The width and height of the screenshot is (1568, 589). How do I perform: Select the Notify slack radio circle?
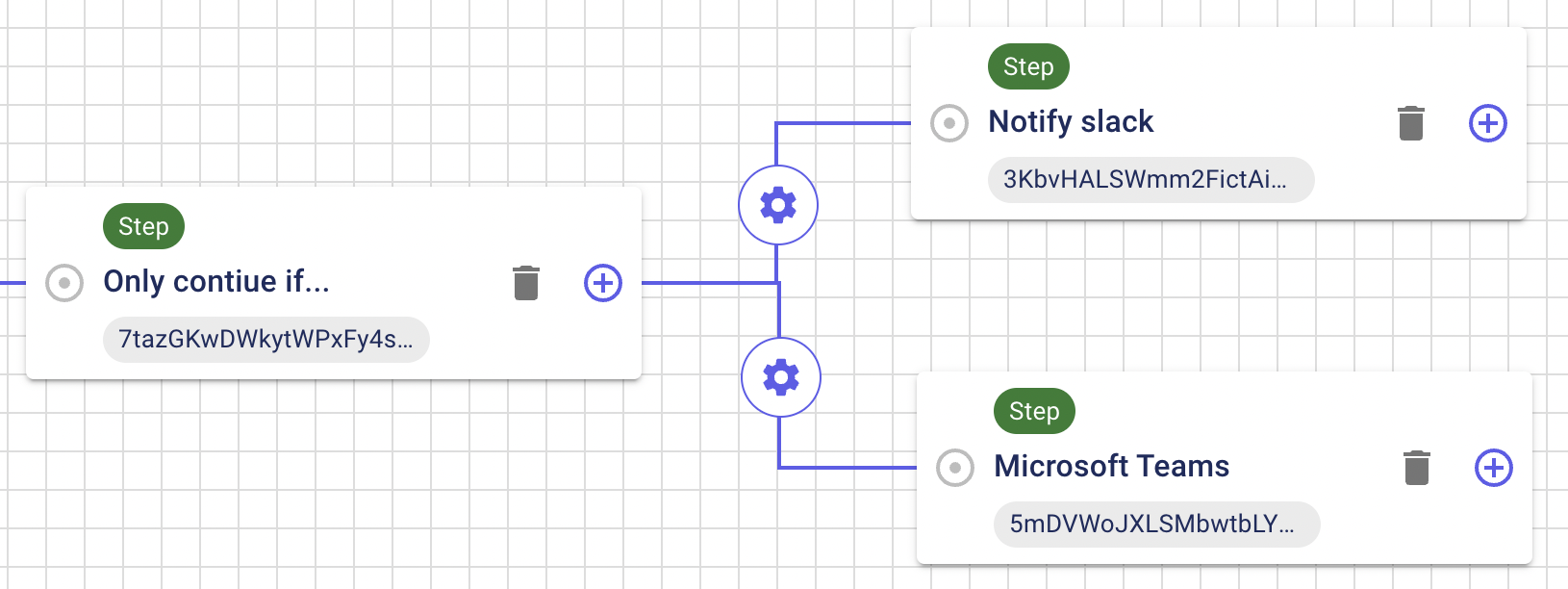949,123
